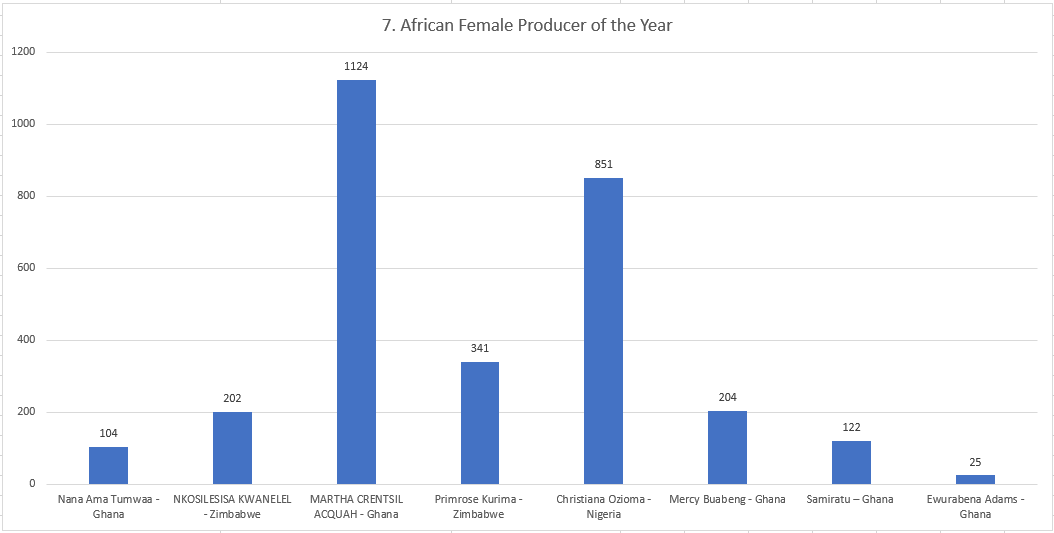Select the MARTHA CRENTSIL ACQUAH bar
The width and height of the screenshot is (1054, 533).
click(356, 282)
